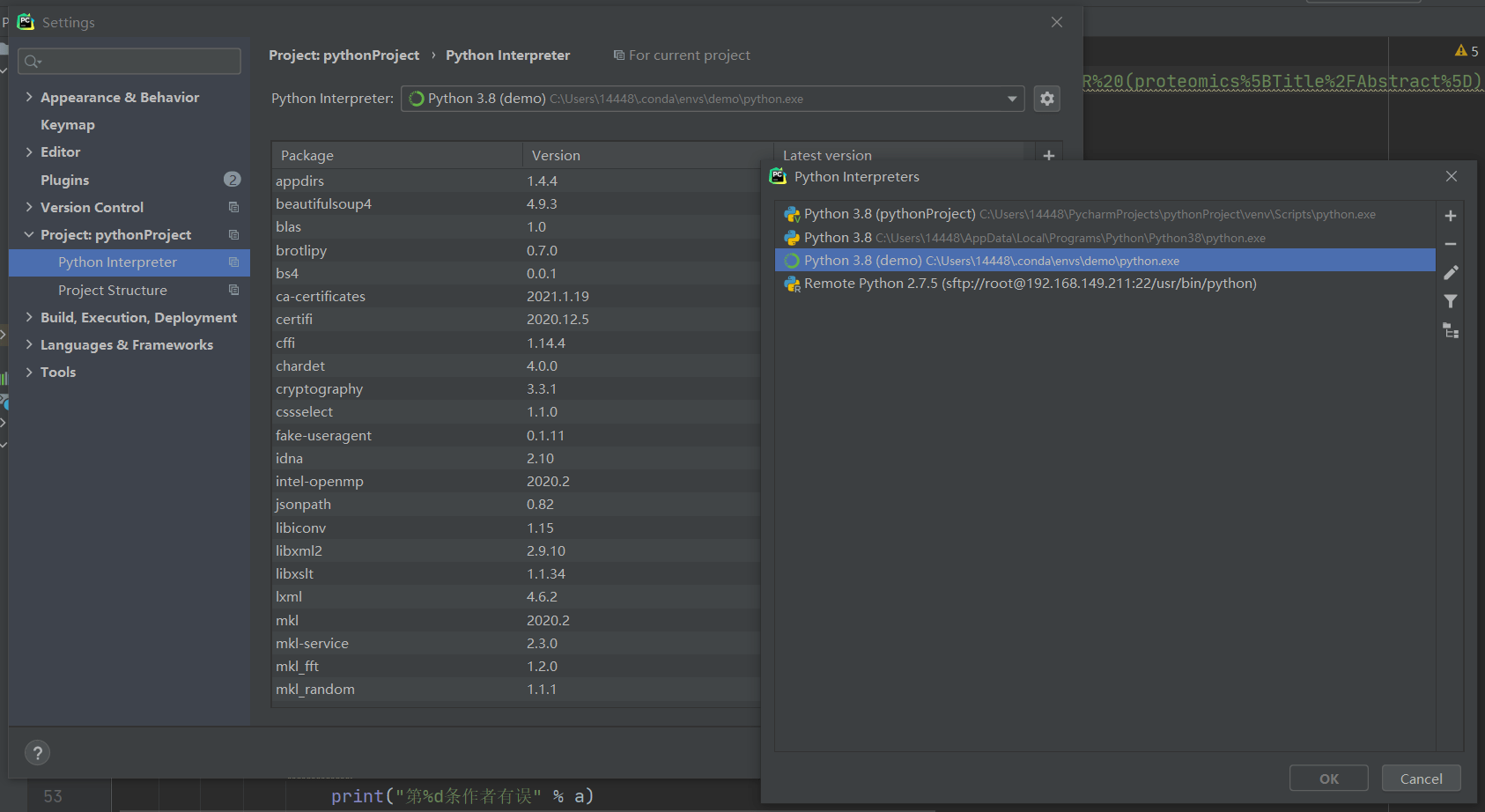Image resolution: width=1485 pixels, height=812 pixels.
Task: Select the mkl-service package row
Action: pos(516,643)
